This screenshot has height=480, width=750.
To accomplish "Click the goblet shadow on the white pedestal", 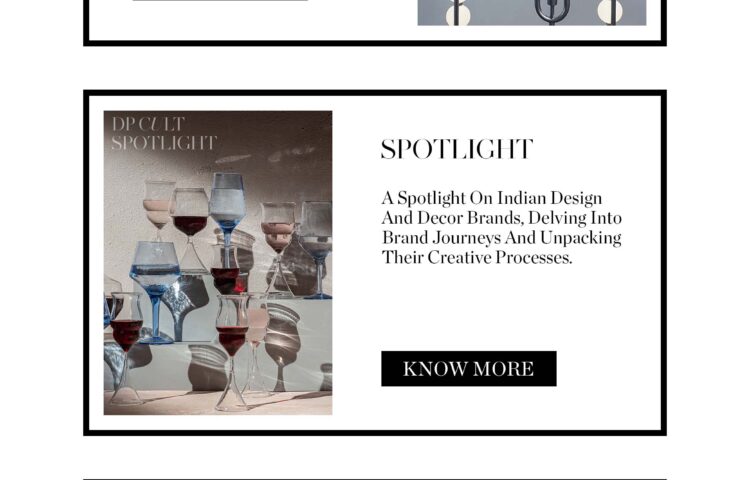I will click(x=282, y=345).
